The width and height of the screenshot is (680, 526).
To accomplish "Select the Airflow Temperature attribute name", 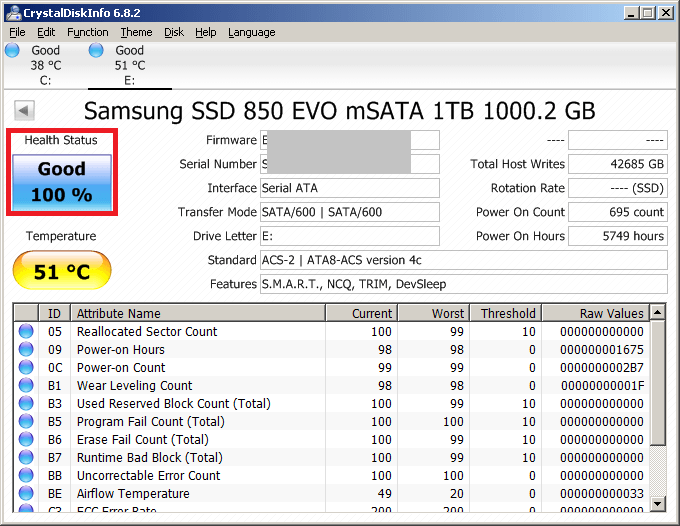I will coord(133,493).
